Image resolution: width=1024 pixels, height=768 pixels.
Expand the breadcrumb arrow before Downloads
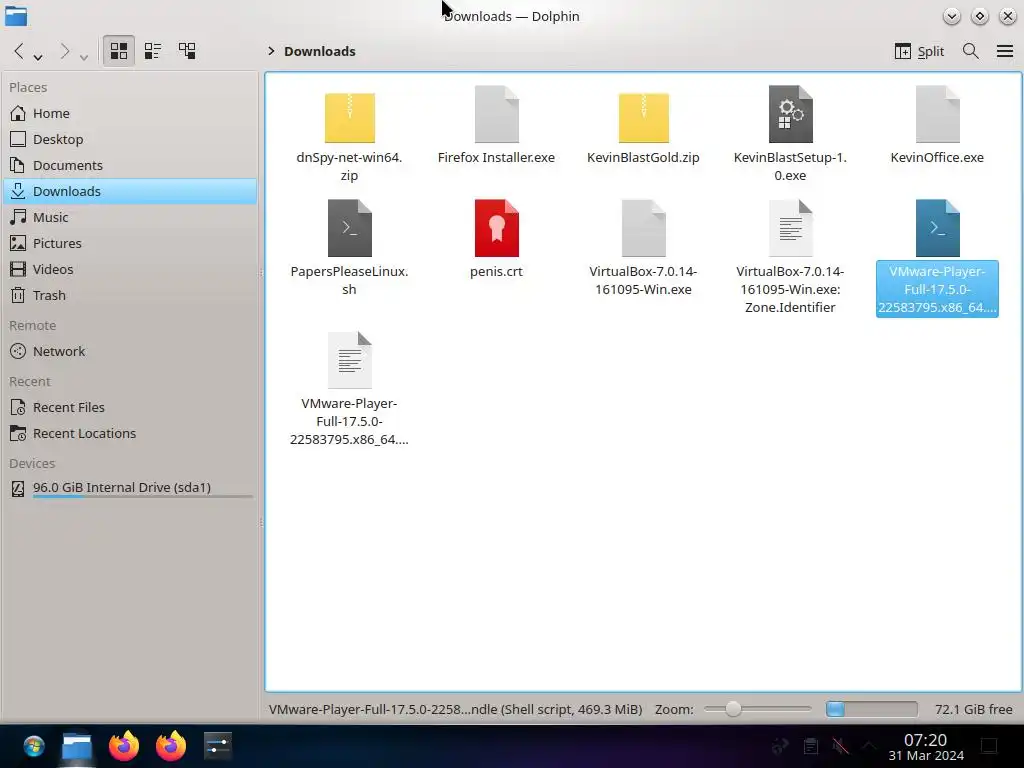point(271,51)
